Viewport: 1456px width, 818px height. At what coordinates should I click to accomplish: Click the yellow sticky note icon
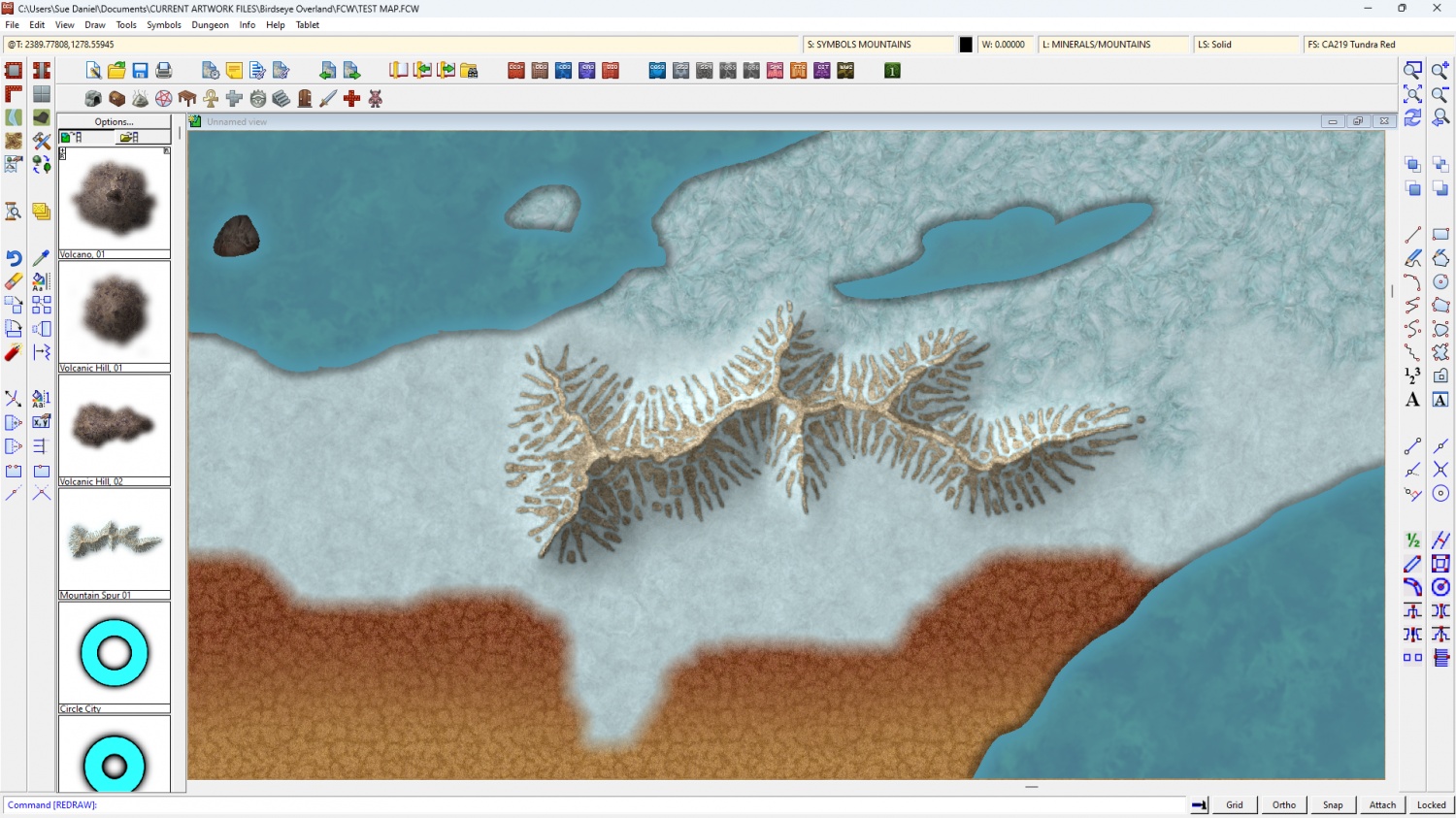[x=234, y=70]
